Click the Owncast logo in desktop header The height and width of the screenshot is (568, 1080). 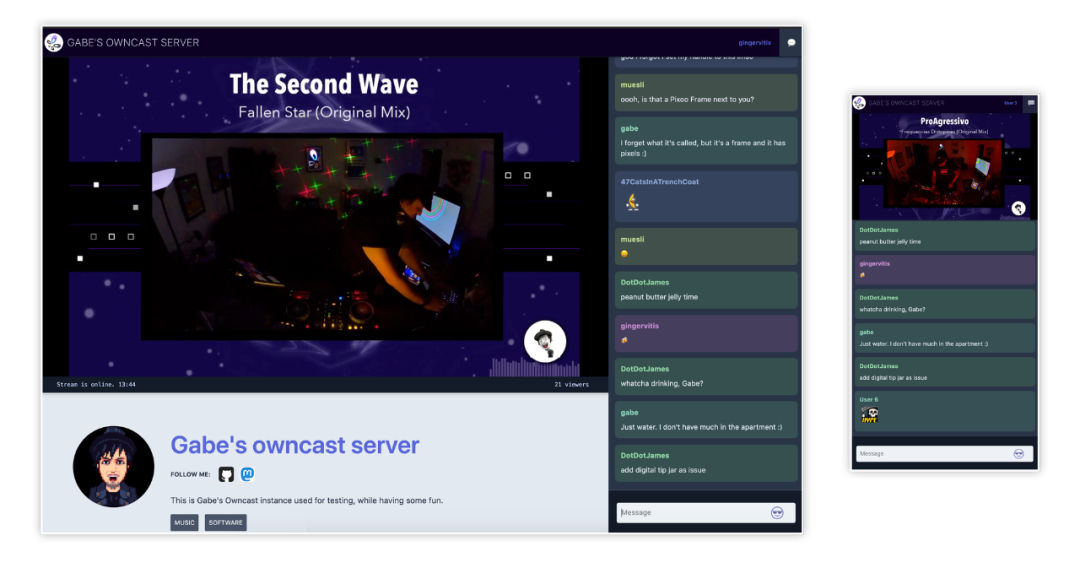[x=54, y=43]
